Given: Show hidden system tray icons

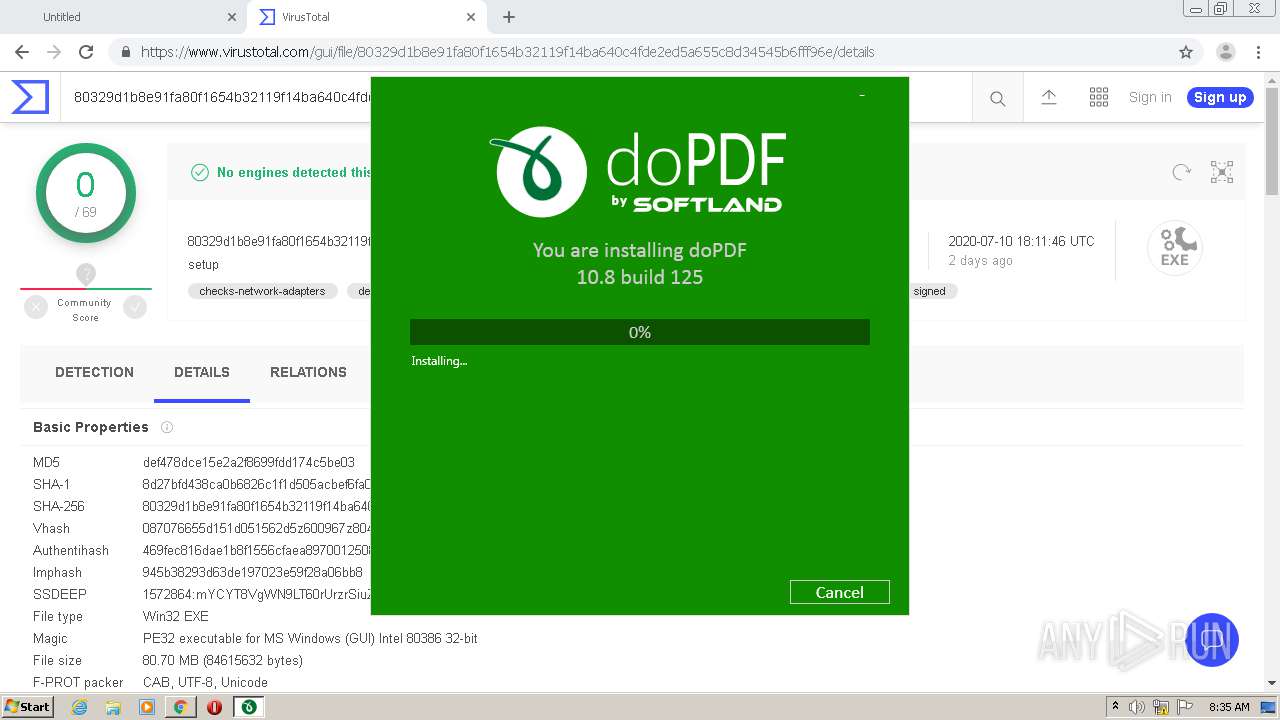Looking at the screenshot, I should coord(1115,707).
